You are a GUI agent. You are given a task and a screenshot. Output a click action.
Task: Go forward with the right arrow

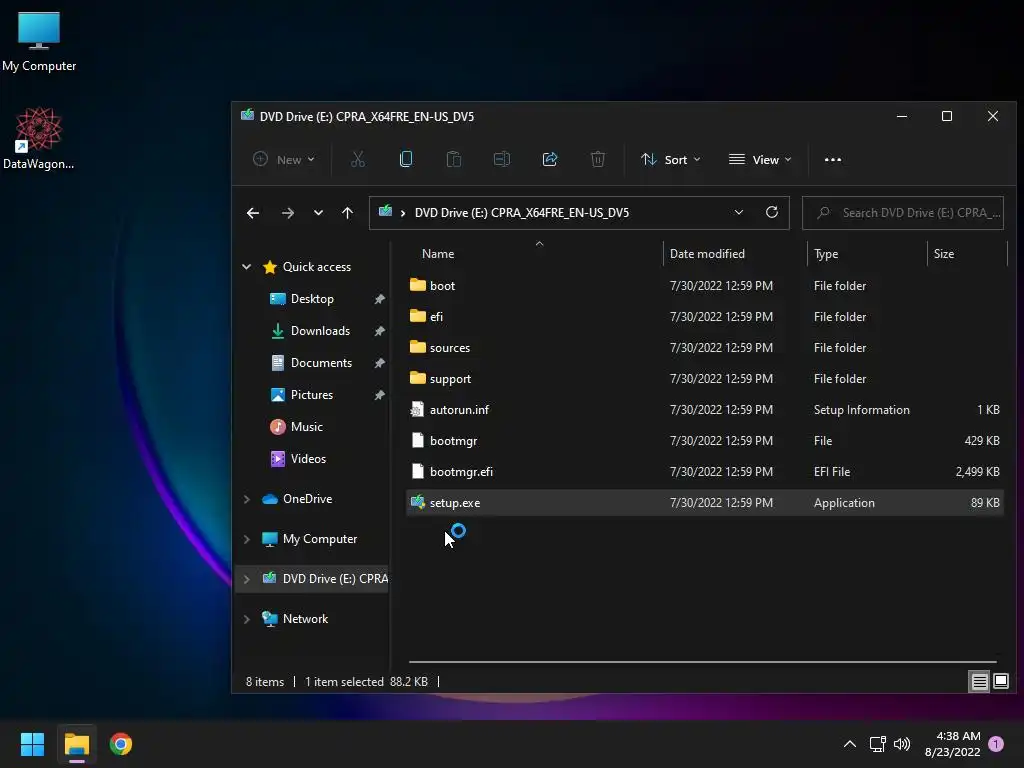[x=287, y=213]
